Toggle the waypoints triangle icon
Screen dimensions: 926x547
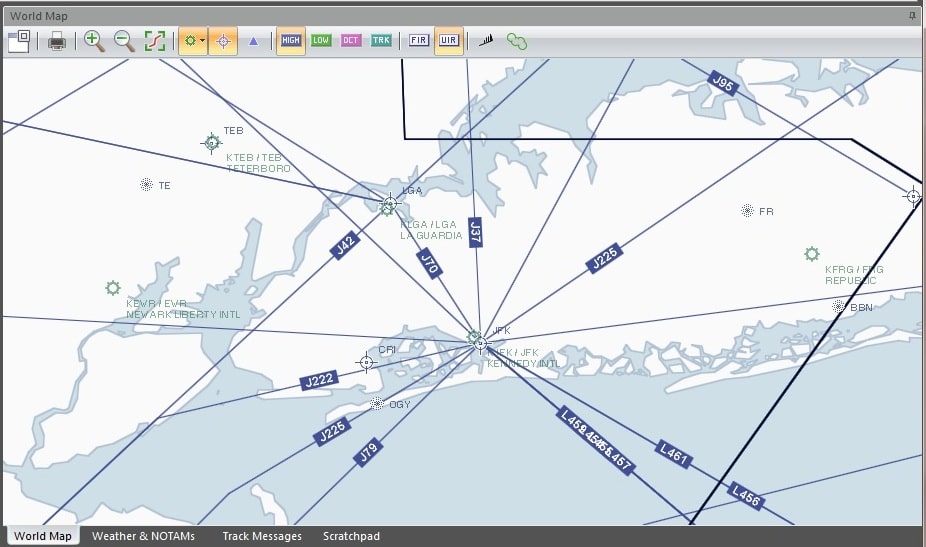(x=253, y=41)
